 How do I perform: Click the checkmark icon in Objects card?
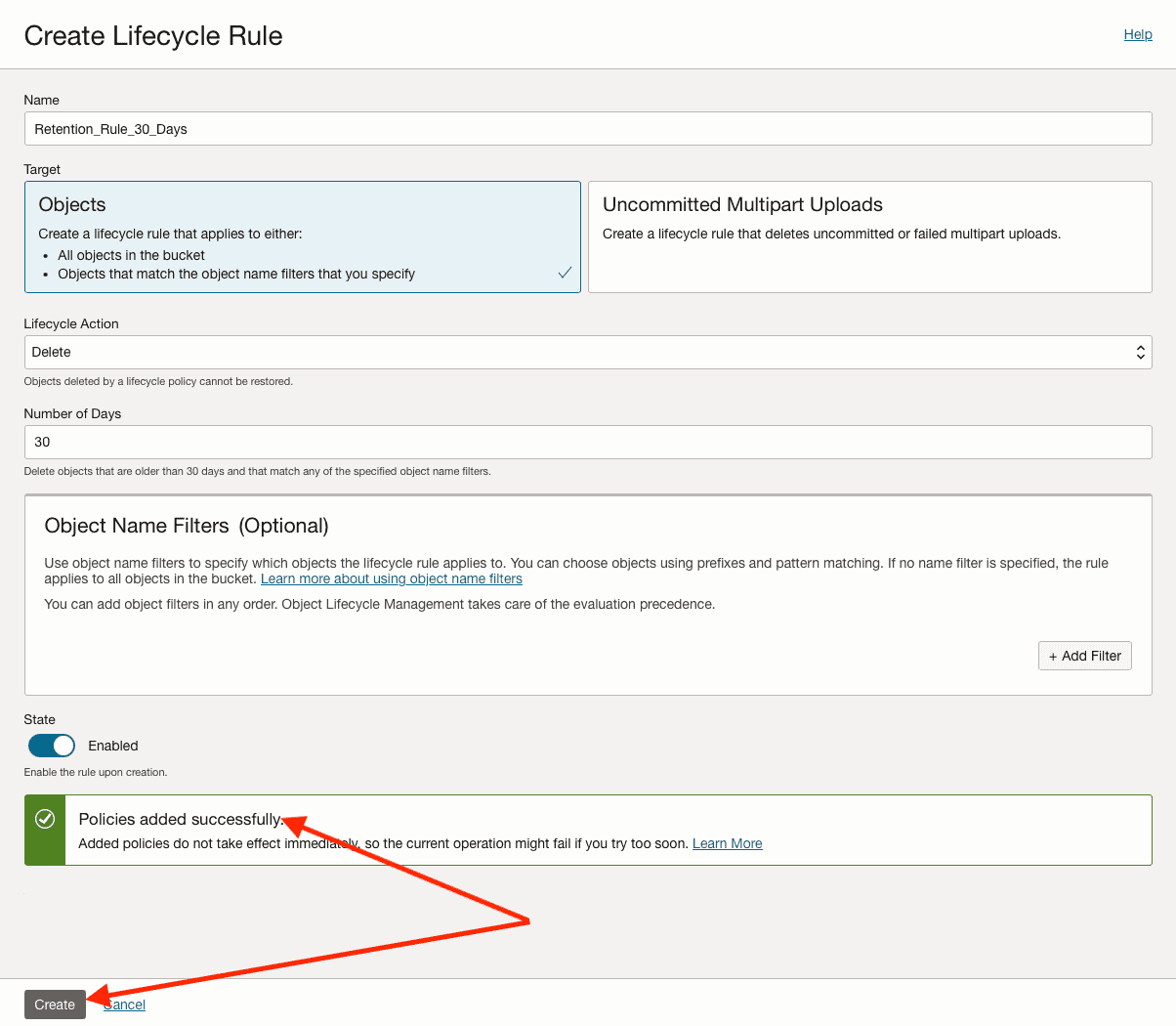pos(565,273)
